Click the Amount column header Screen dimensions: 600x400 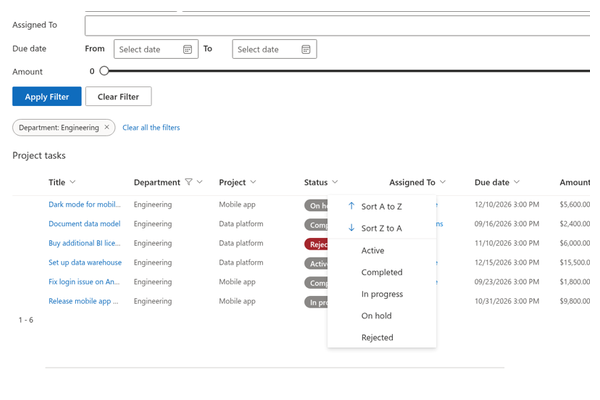point(575,182)
